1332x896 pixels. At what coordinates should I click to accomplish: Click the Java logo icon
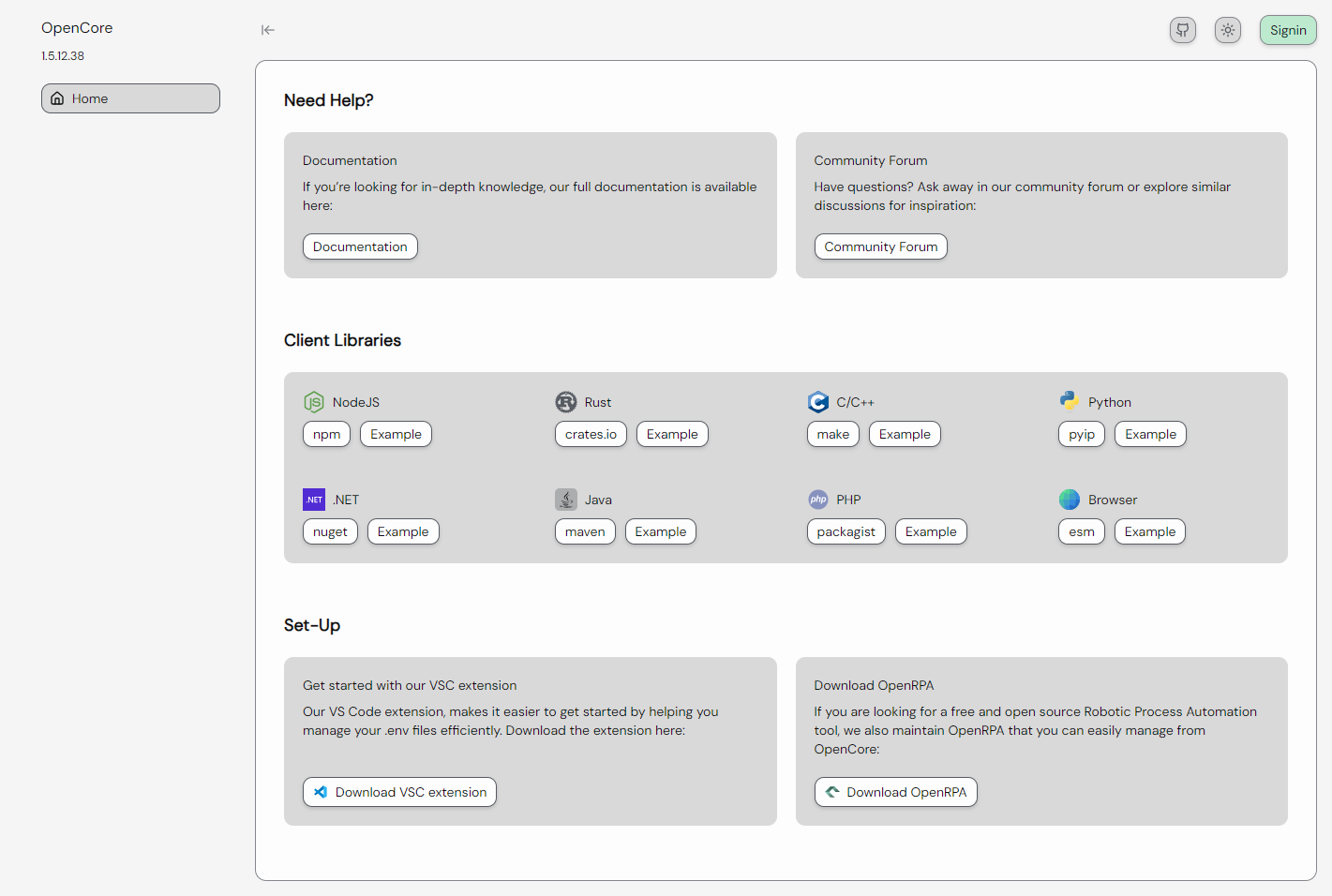point(566,500)
